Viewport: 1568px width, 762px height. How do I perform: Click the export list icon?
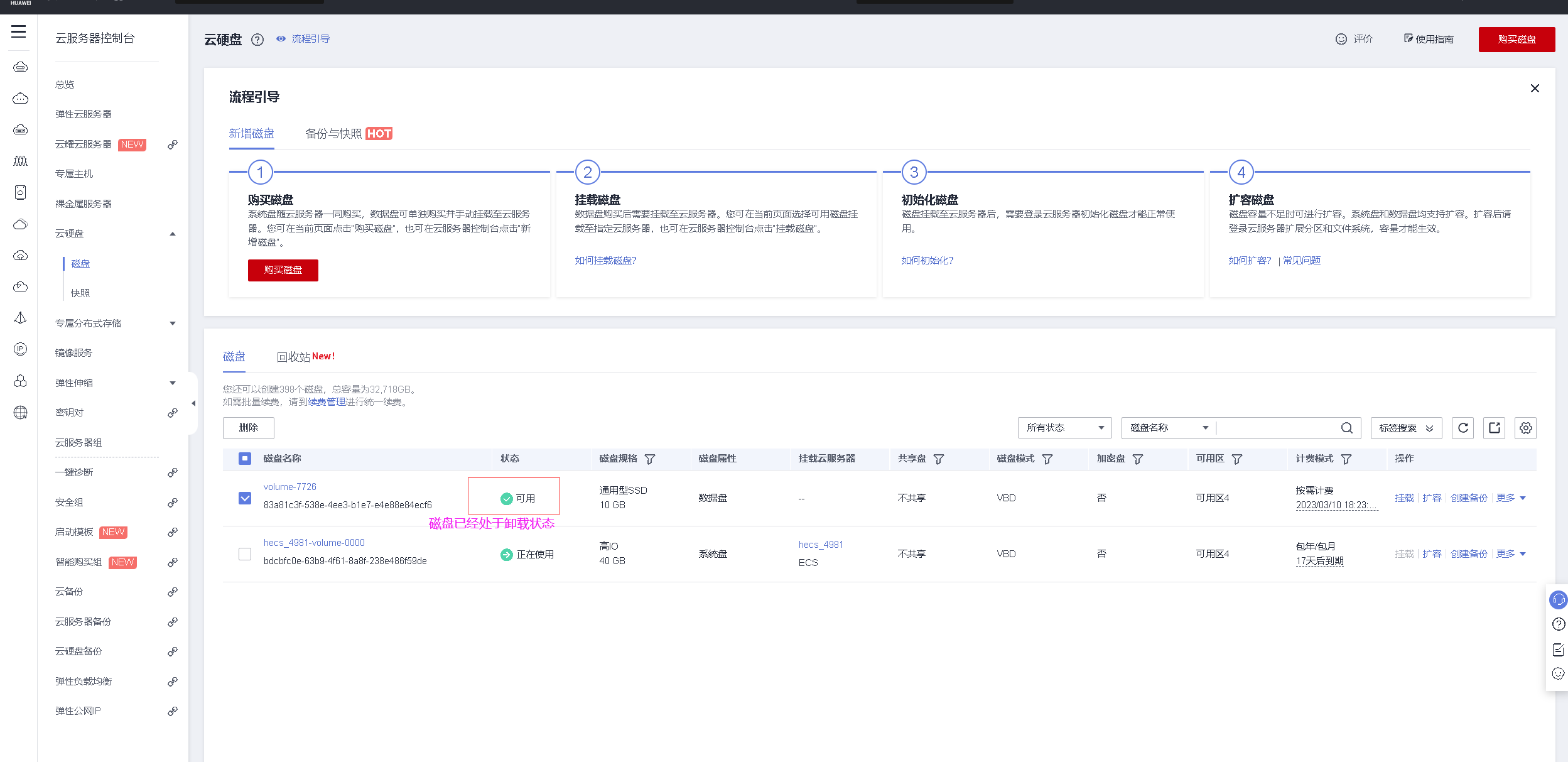pyautogui.click(x=1494, y=428)
